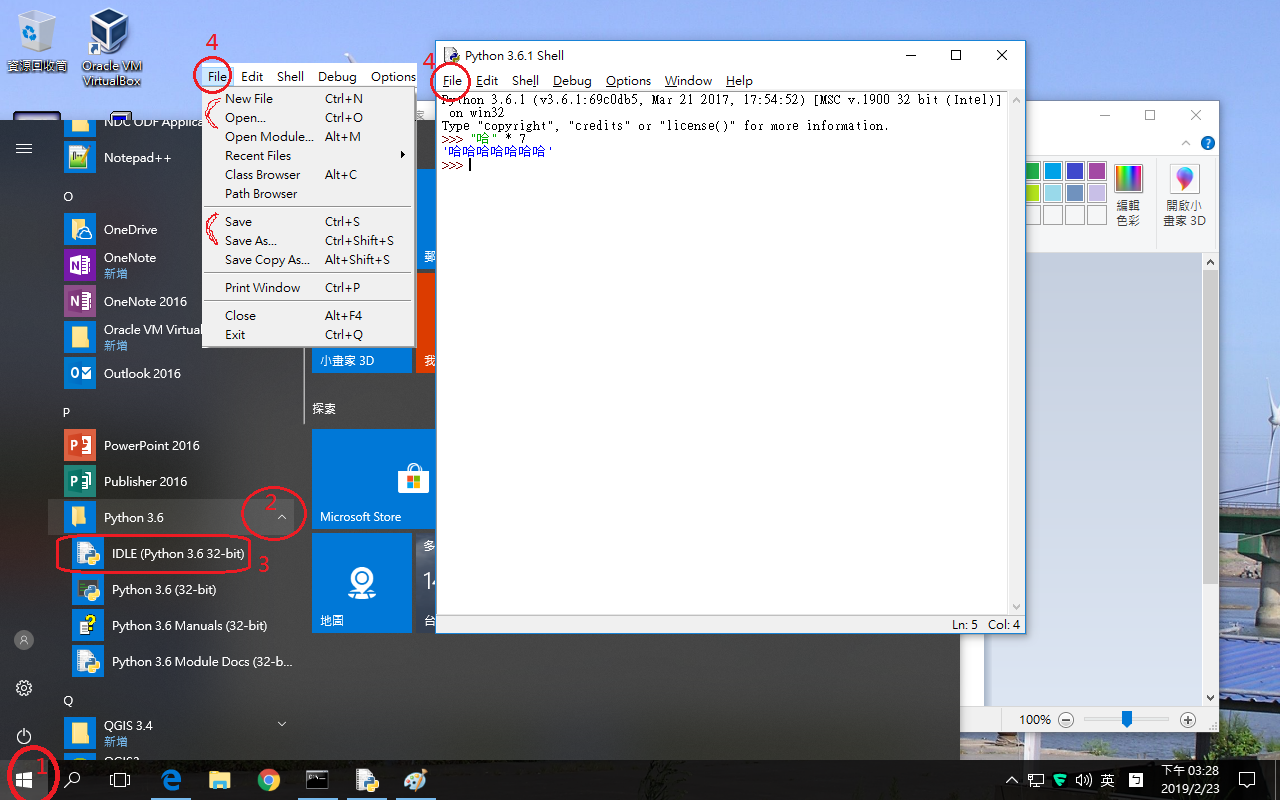
Task: Open the volume speaker tray icon
Action: (x=1083, y=780)
